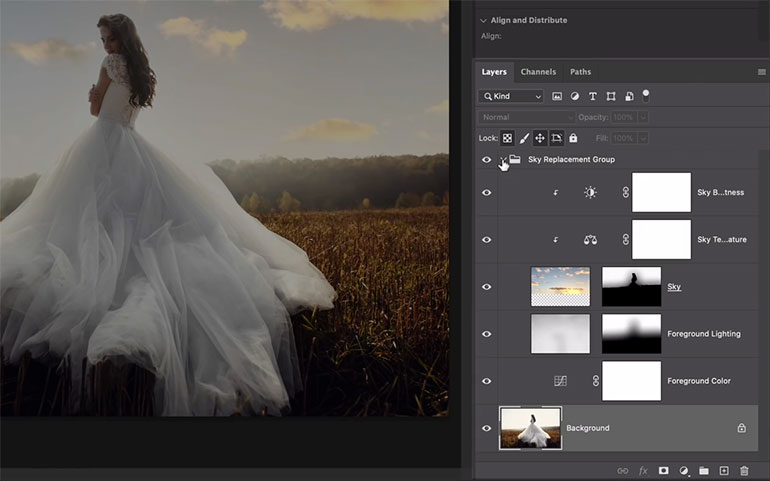
Task: Select the Sky layer mask thumbnail
Action: point(631,287)
